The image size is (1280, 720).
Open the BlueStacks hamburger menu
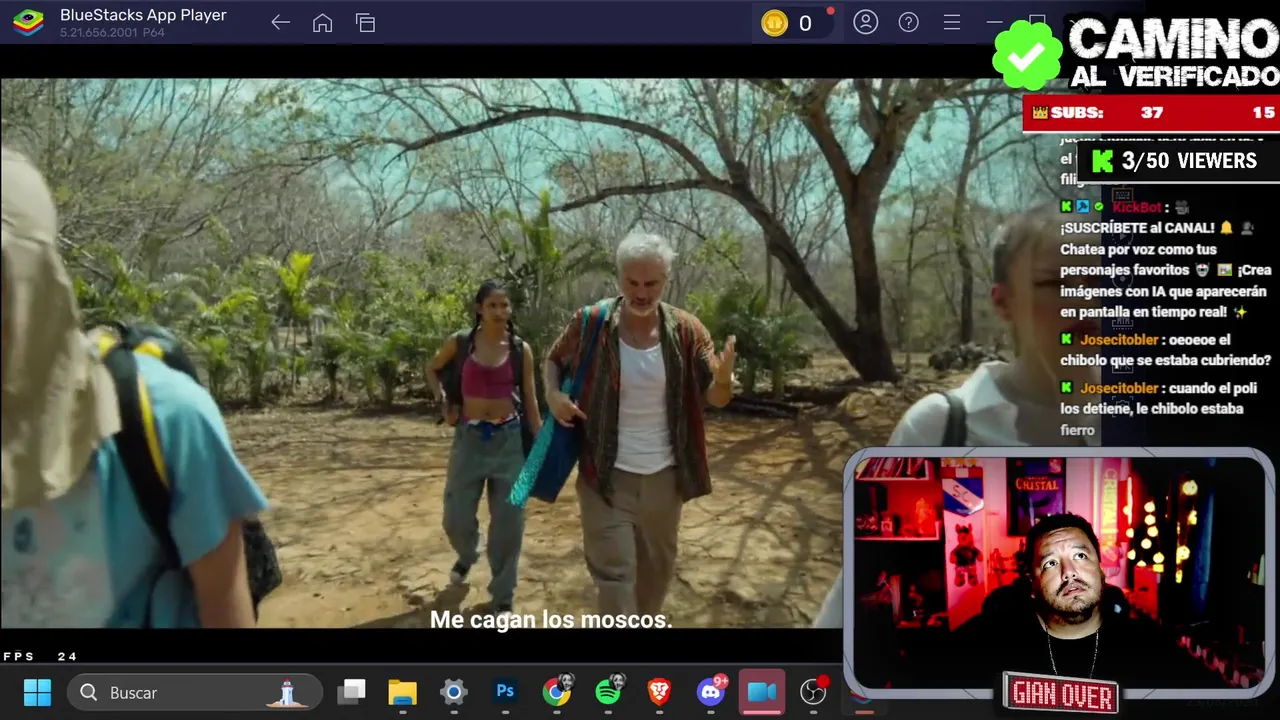tap(952, 22)
